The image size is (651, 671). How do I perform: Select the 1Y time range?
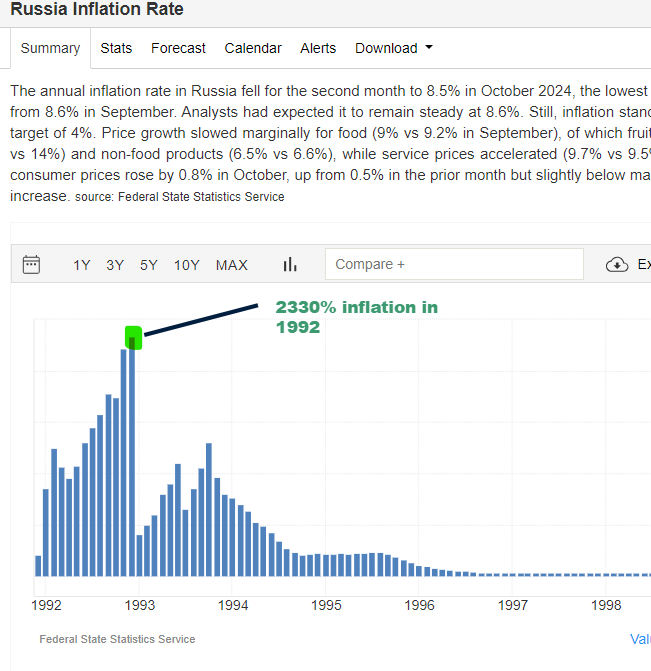click(81, 265)
